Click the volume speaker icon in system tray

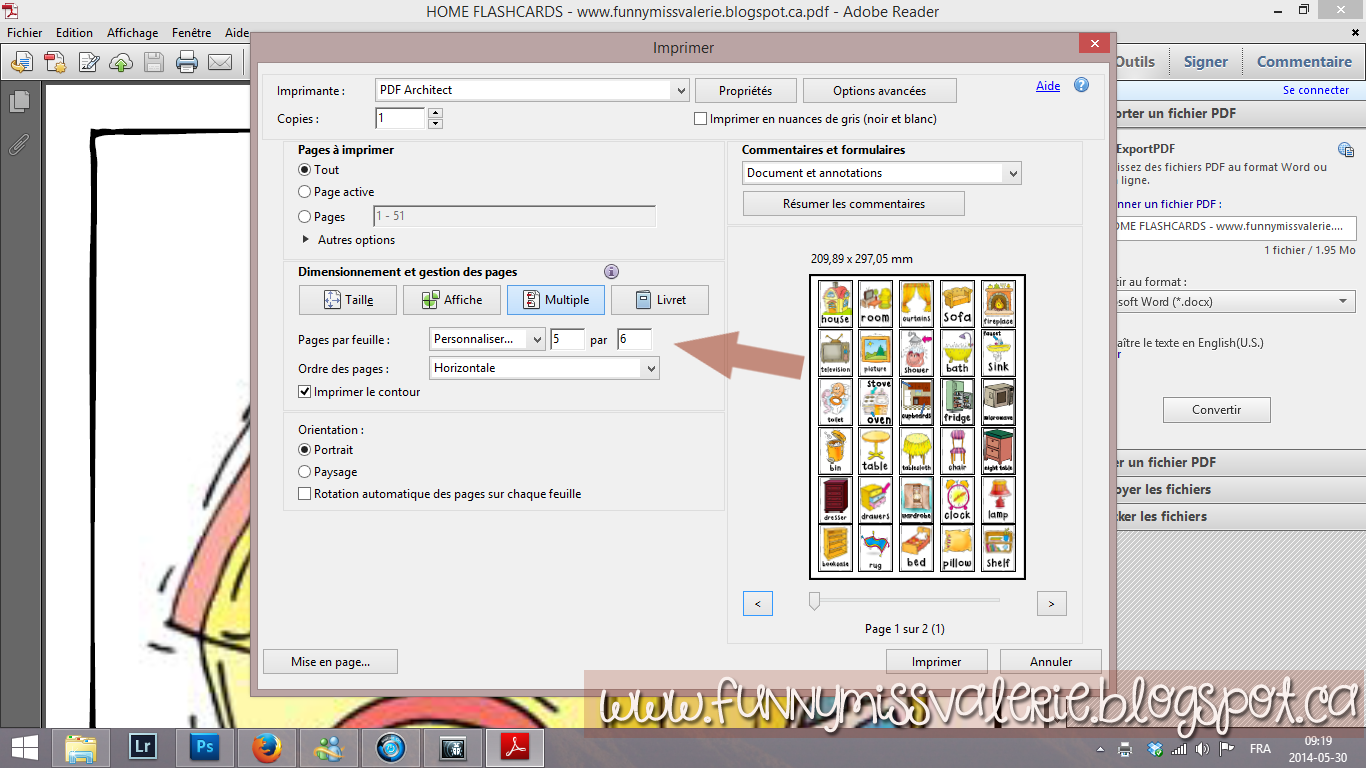click(x=1201, y=749)
